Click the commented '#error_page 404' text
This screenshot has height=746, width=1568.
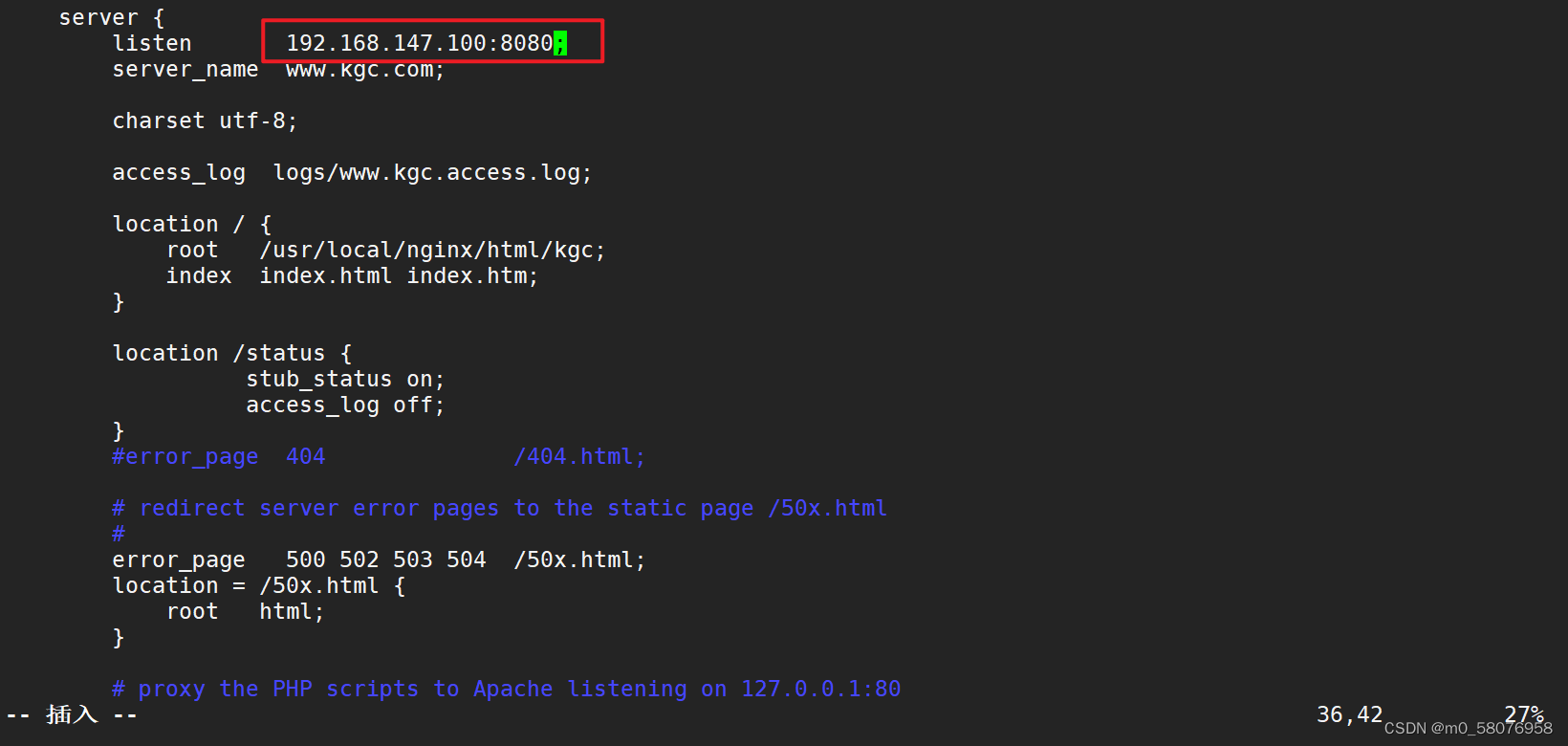(219, 457)
